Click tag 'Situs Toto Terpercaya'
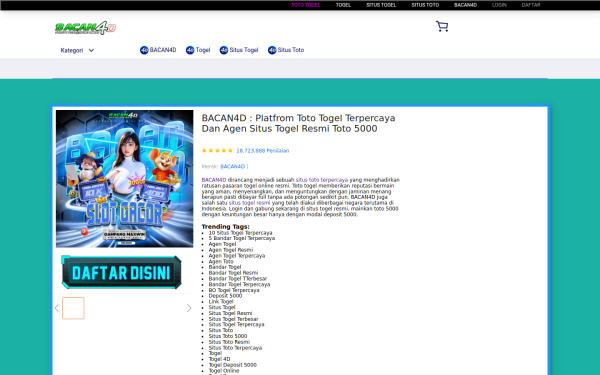 coord(235,348)
